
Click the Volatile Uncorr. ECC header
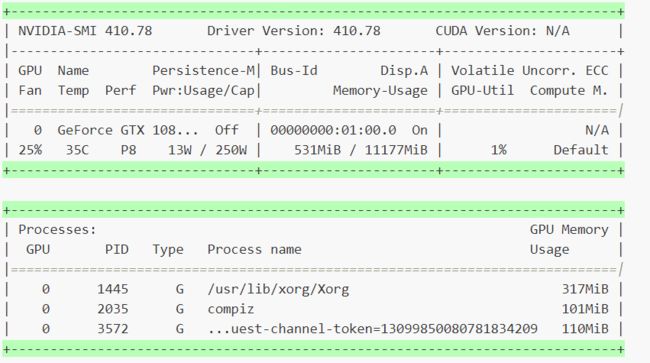[530, 70]
